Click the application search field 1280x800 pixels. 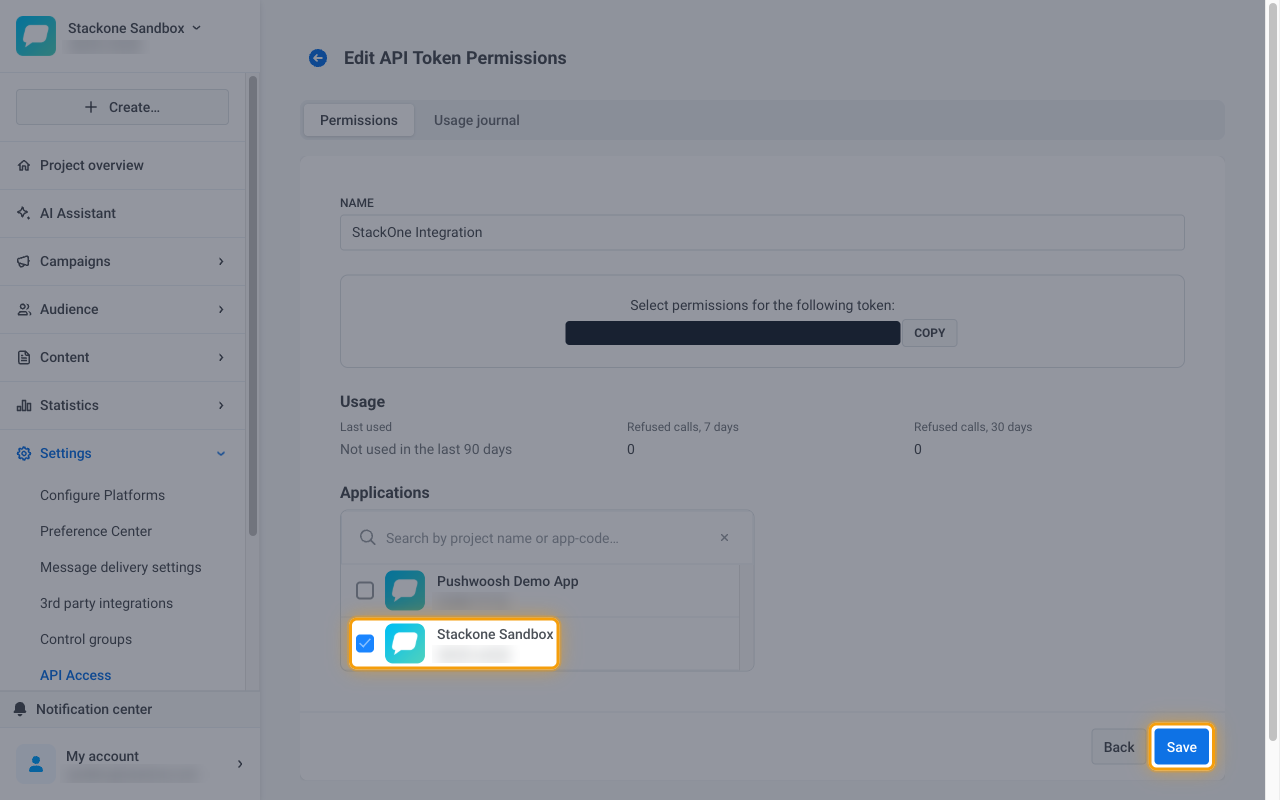pyautogui.click(x=546, y=538)
